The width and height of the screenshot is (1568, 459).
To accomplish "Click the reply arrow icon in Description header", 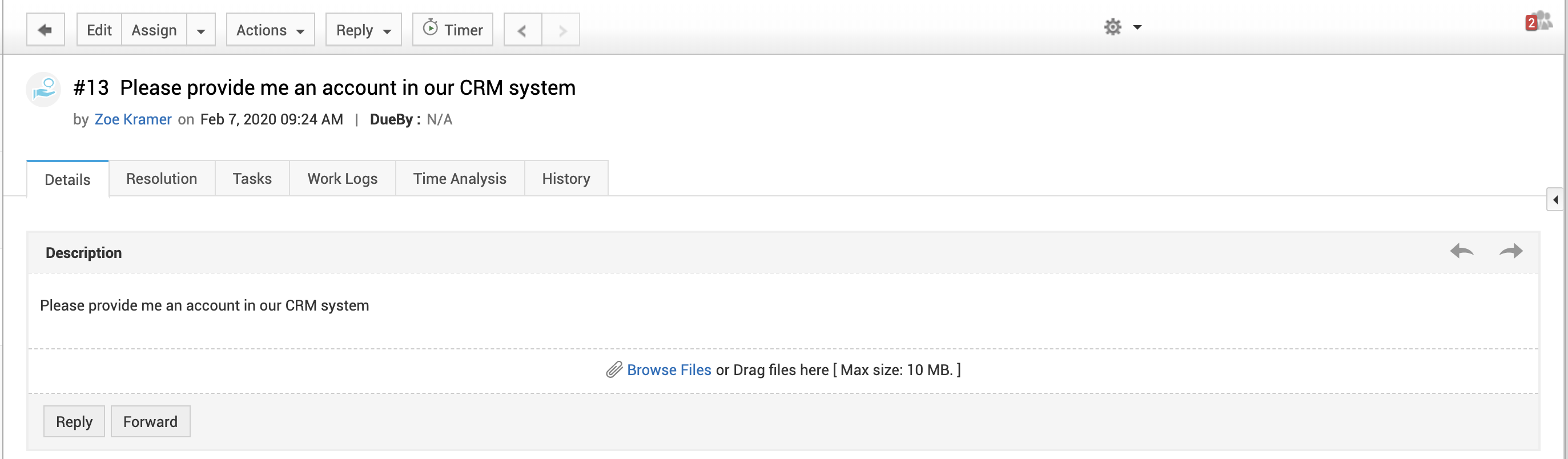I will (x=1461, y=251).
